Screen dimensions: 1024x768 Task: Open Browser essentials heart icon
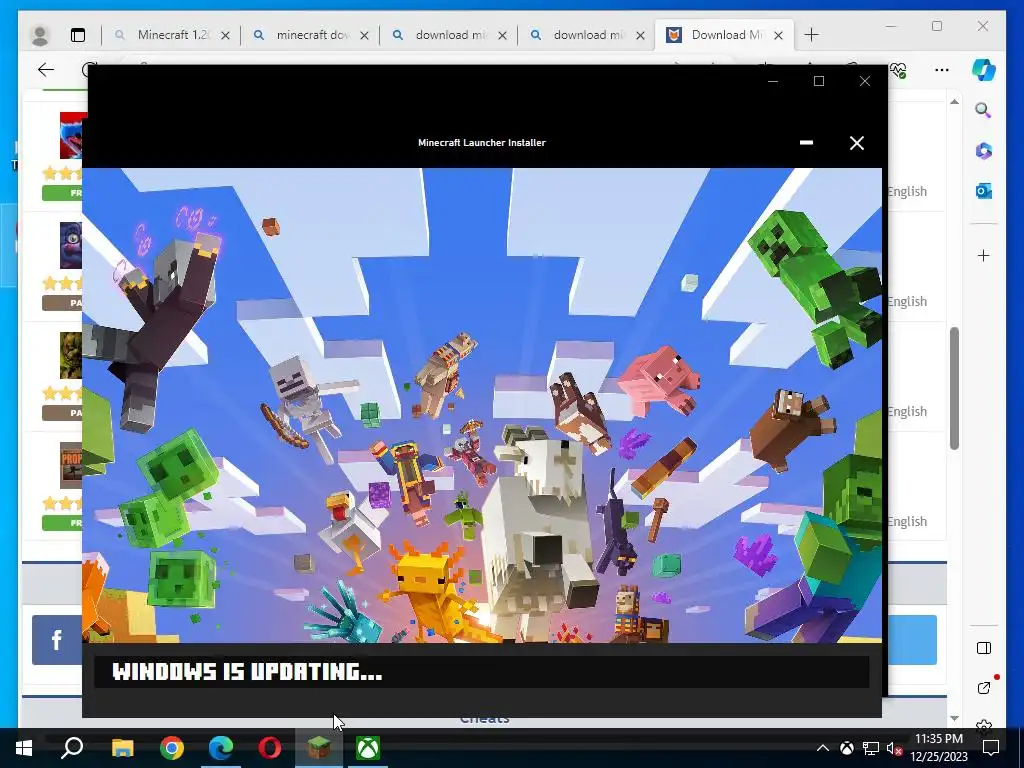(x=899, y=70)
